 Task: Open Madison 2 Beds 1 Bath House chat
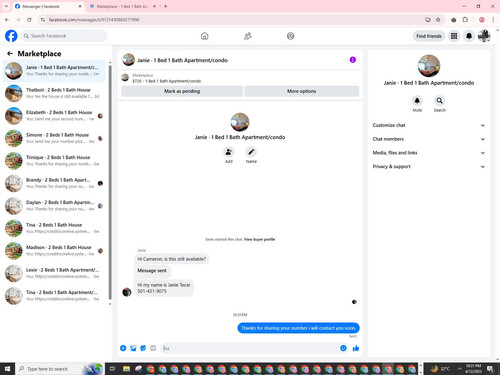click(54, 251)
